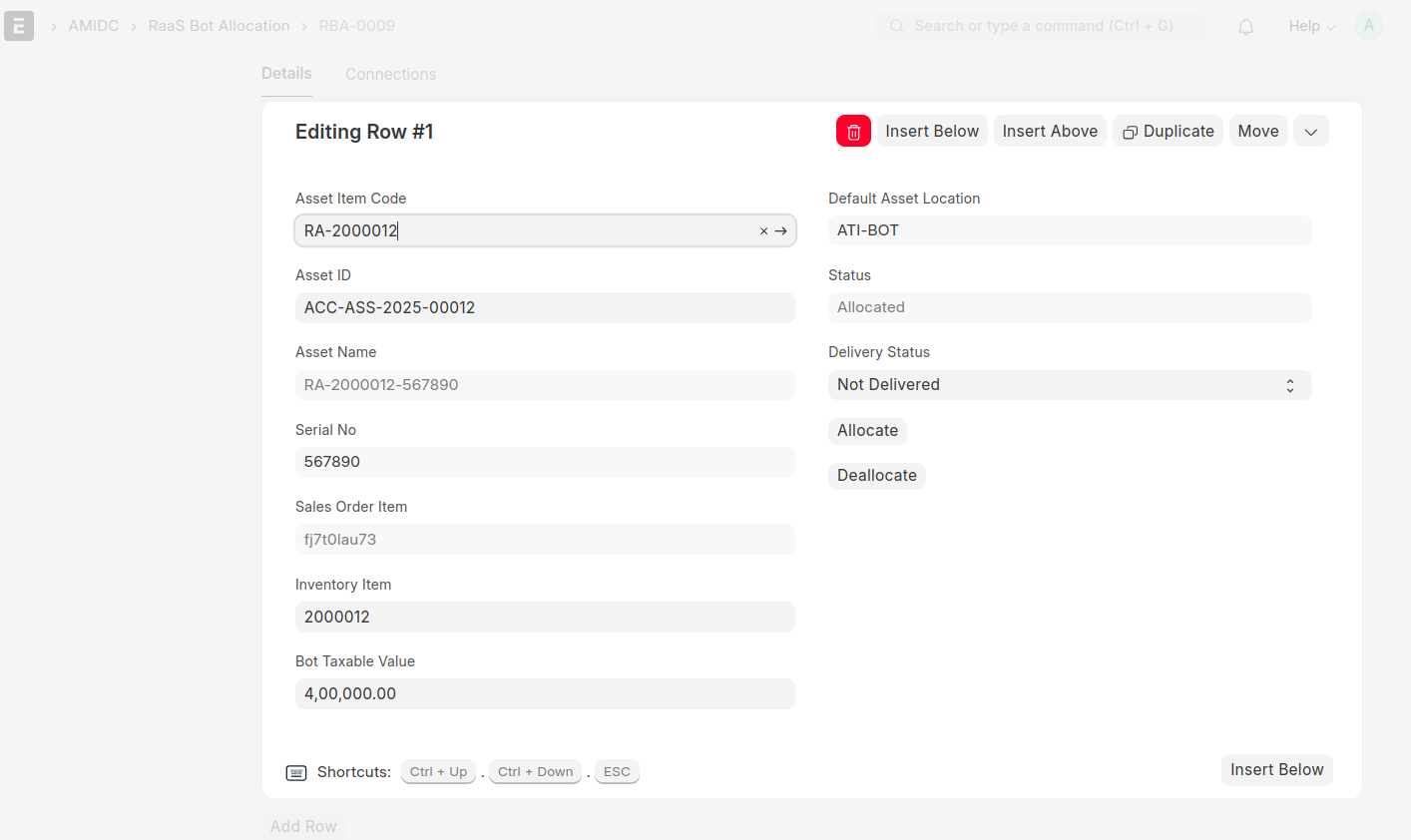Click the red delete row trash icon

(853, 132)
